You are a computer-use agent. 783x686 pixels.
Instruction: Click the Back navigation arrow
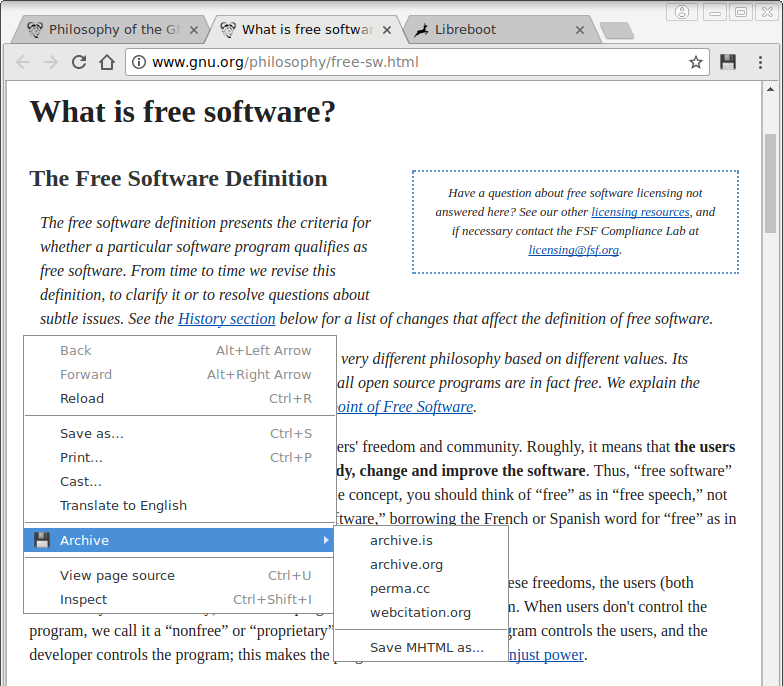pyautogui.click(x=23, y=62)
